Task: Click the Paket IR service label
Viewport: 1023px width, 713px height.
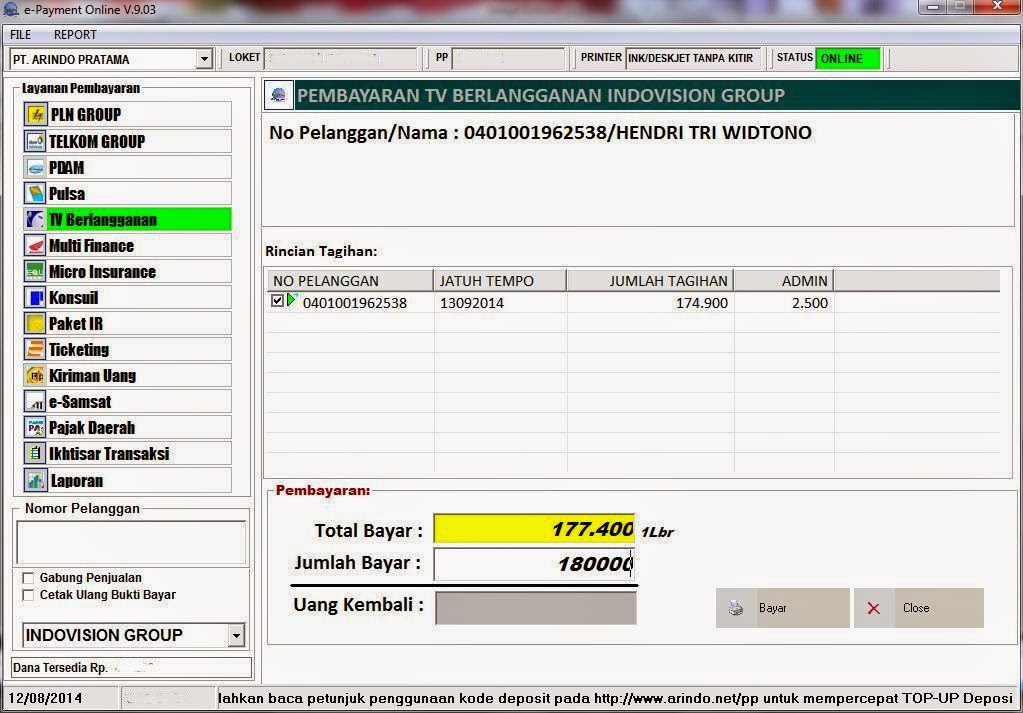Action: pos(76,324)
